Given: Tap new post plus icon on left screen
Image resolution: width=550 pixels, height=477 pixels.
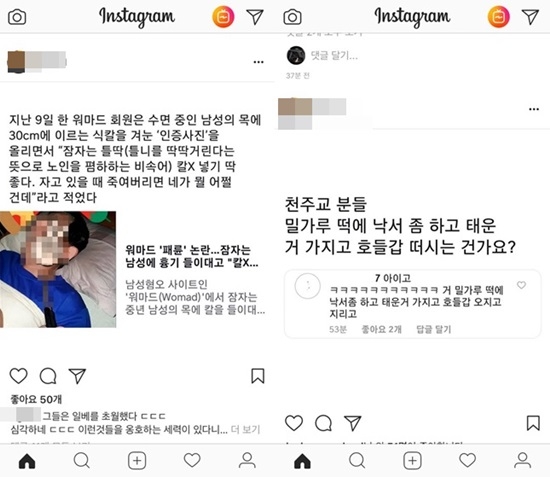Looking at the screenshot, I should point(137,461).
